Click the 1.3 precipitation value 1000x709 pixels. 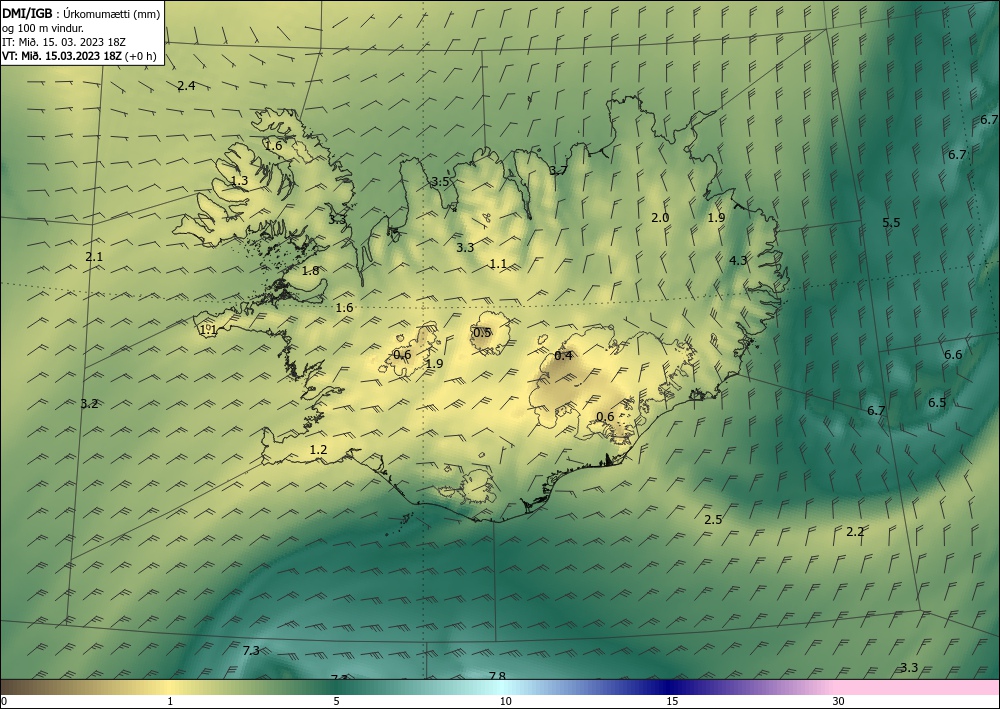click(239, 181)
